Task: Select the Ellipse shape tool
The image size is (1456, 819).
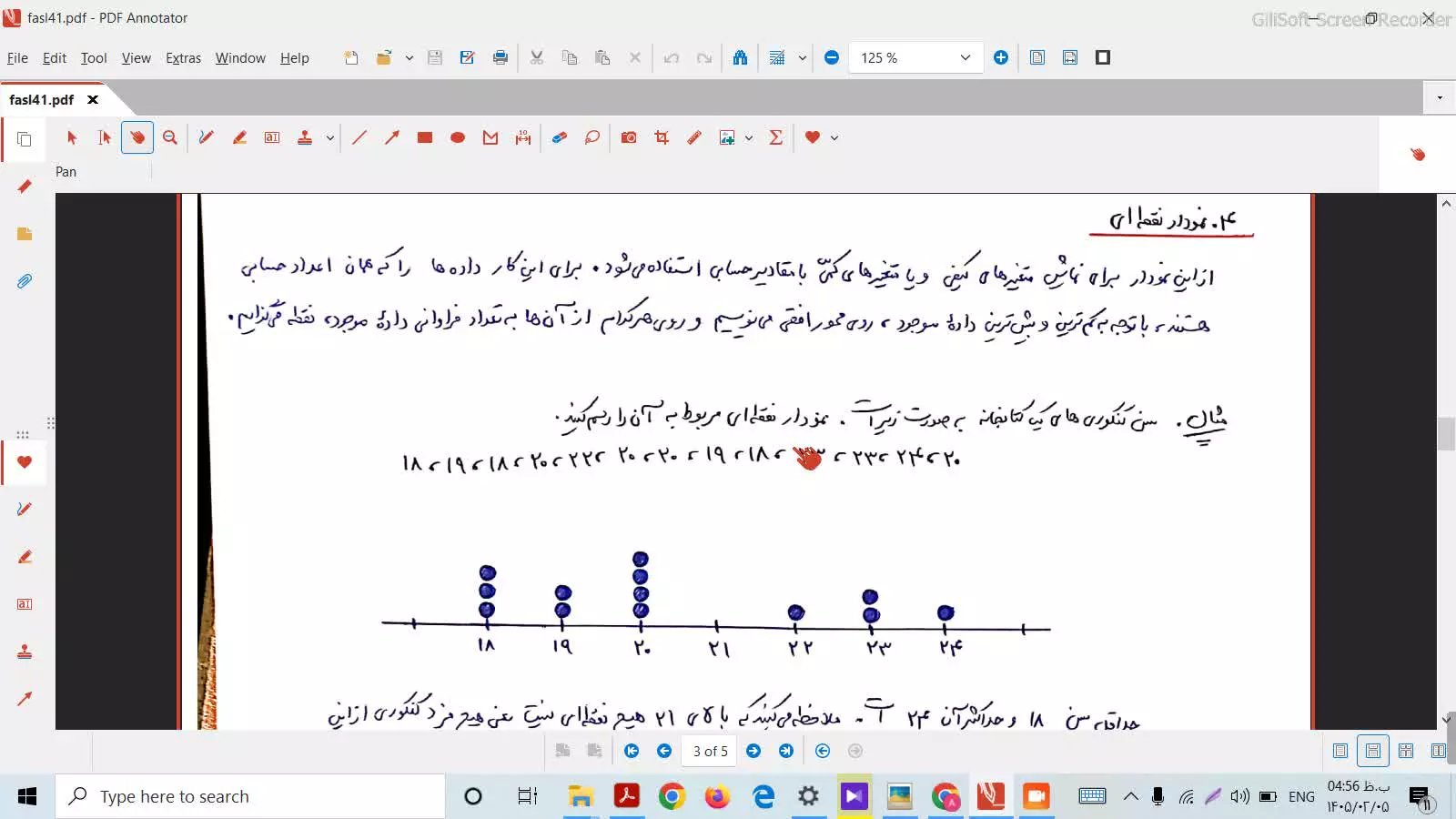Action: click(x=458, y=137)
